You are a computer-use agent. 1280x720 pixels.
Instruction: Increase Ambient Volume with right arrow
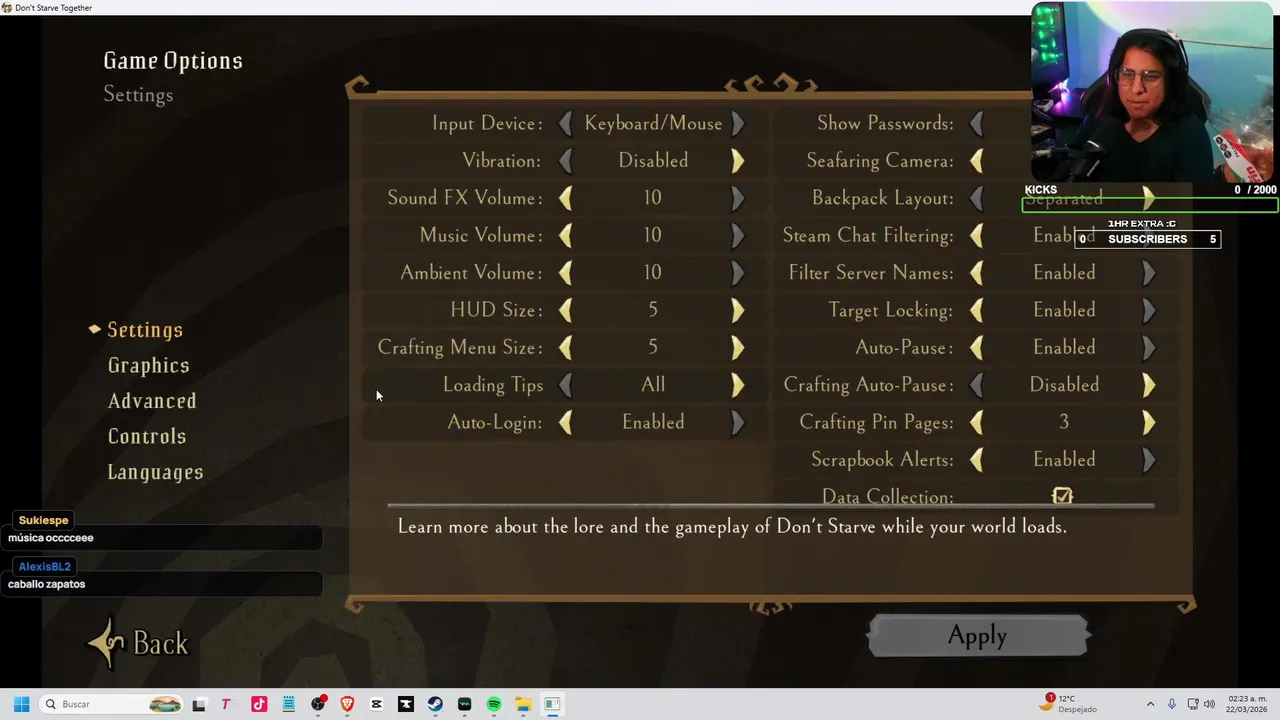(737, 273)
